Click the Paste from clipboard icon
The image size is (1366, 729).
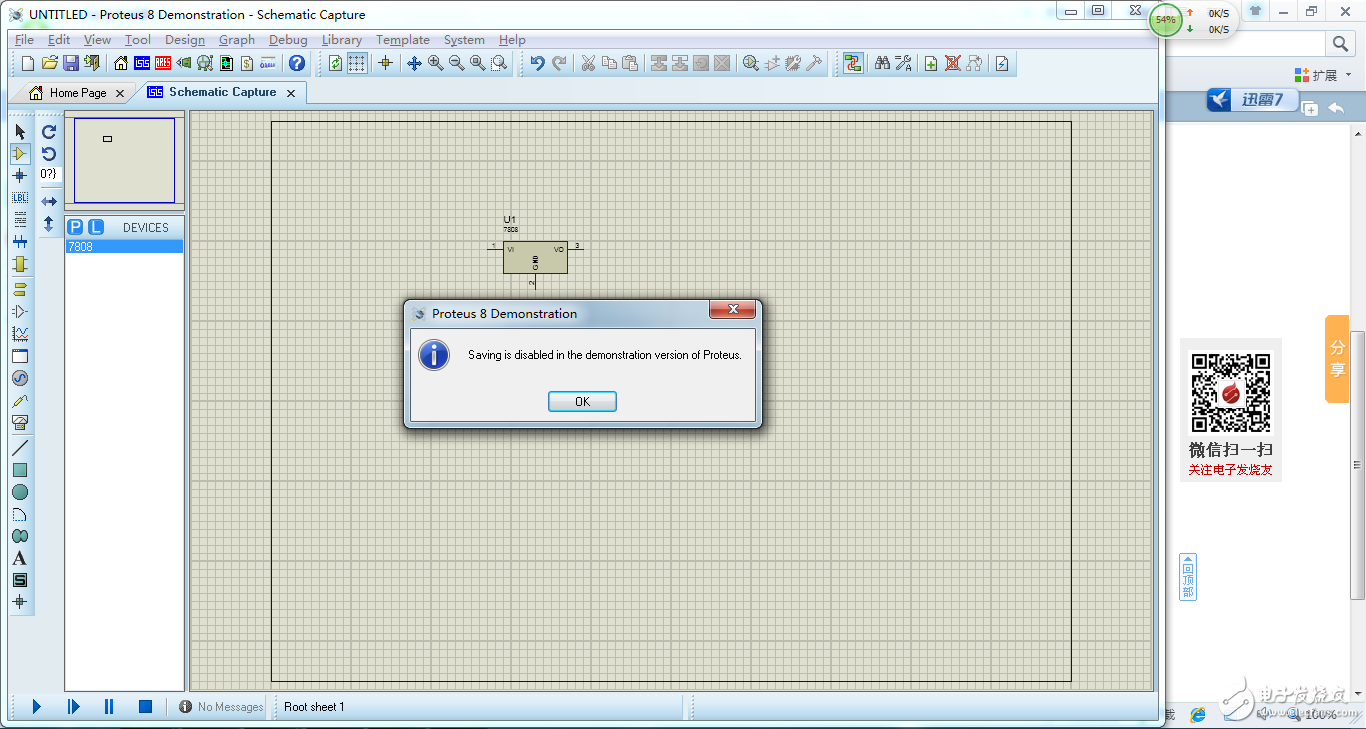click(630, 63)
